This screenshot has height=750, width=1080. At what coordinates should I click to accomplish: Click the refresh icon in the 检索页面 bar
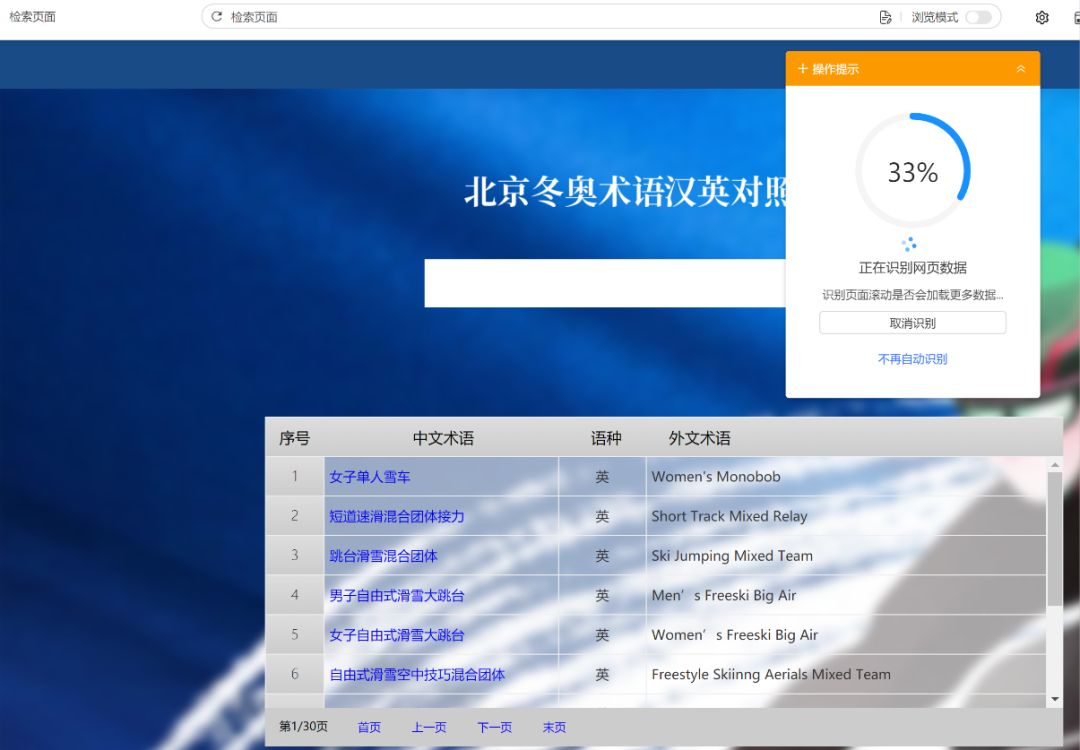216,16
